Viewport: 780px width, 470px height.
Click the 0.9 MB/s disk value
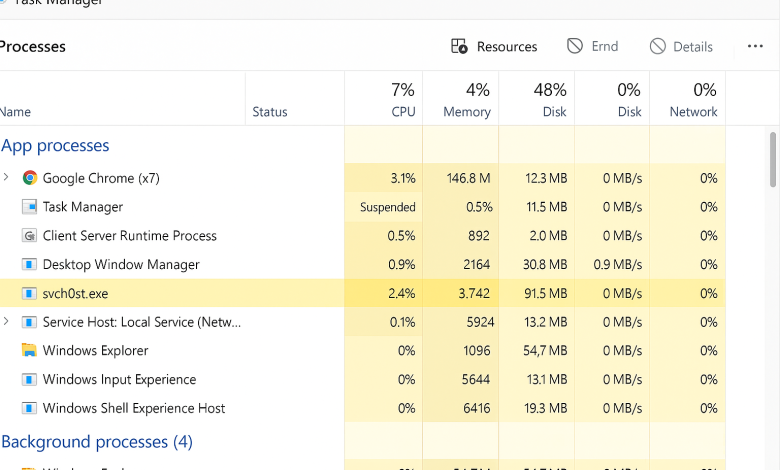(617, 265)
